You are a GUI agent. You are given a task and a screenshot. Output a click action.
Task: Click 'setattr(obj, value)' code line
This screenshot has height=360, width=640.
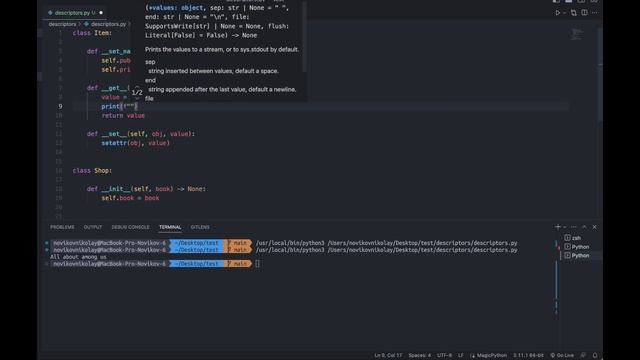coord(136,143)
